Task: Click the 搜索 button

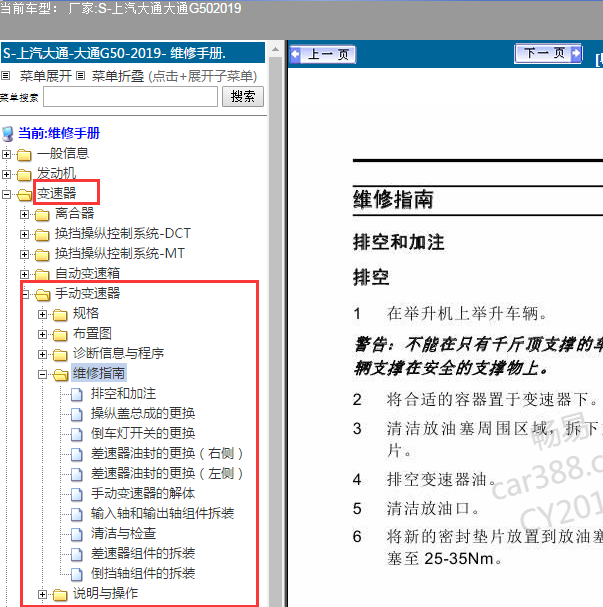Action: click(243, 96)
